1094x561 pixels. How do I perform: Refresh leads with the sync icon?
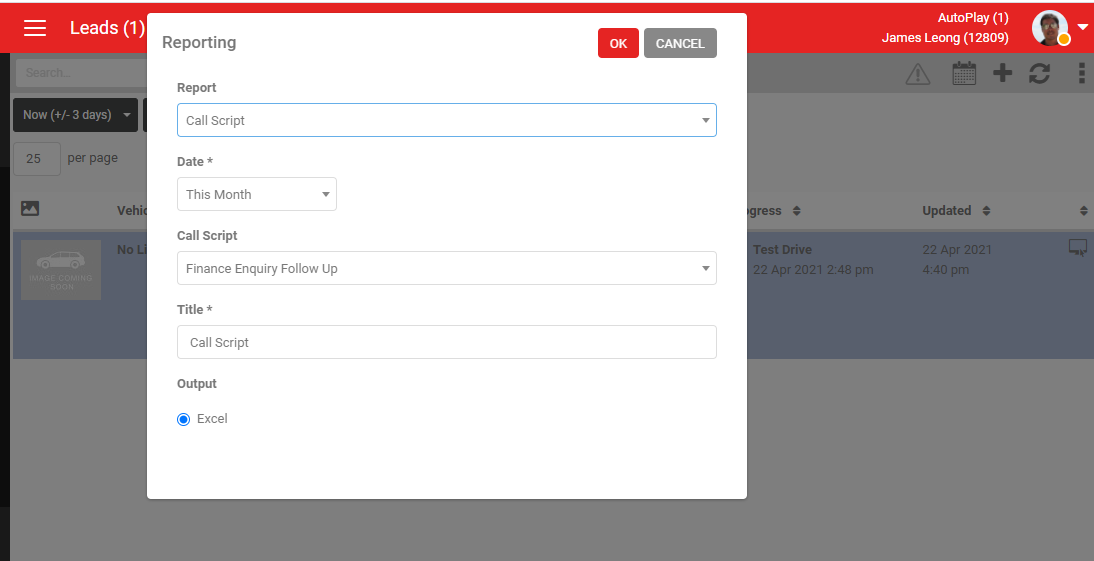click(x=1040, y=73)
